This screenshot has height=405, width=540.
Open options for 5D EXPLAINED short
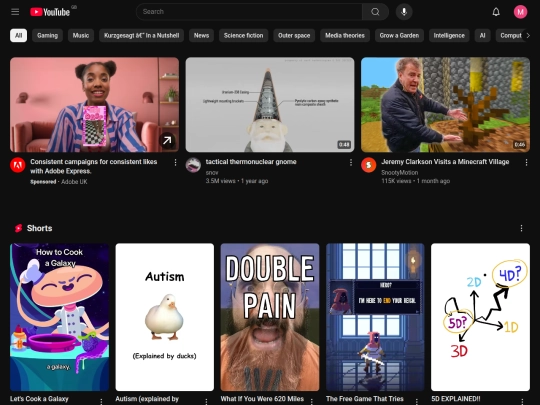point(522,401)
